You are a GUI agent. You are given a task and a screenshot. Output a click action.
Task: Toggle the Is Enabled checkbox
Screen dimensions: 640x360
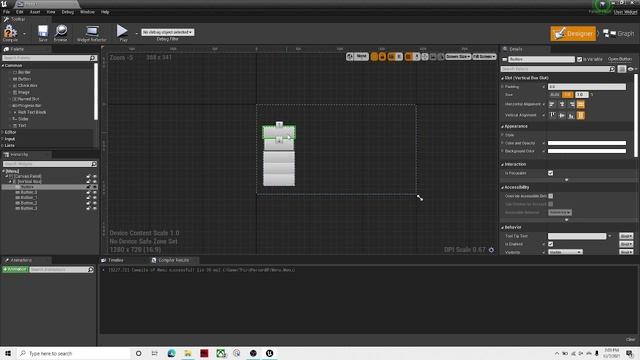(x=551, y=244)
